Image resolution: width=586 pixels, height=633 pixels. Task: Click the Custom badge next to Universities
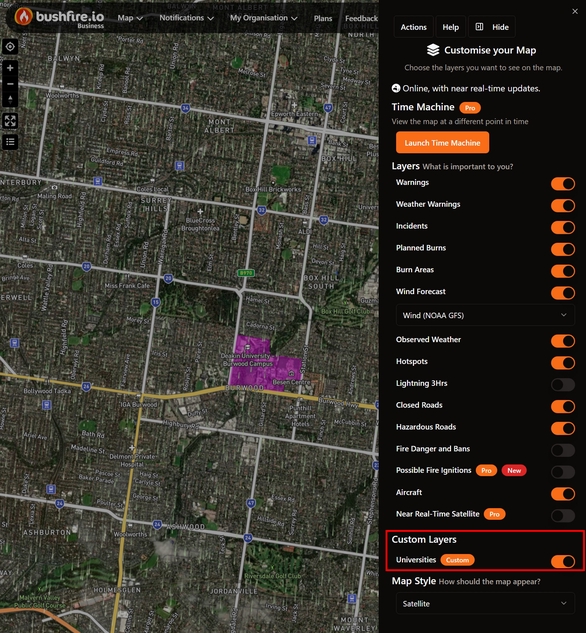457,560
